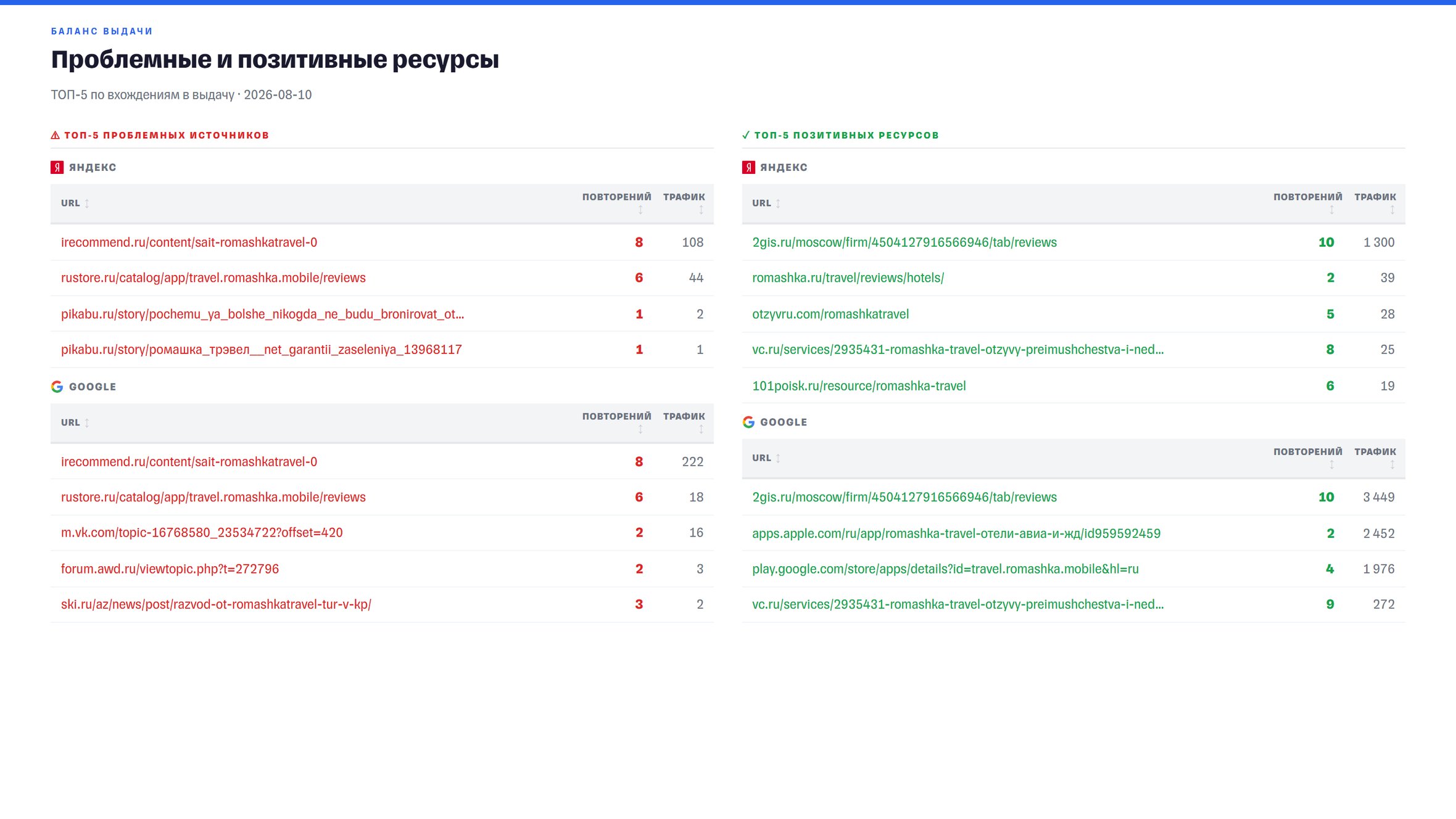
Task: Open the otzyvru.com/romashkatravel link
Action: [x=830, y=314]
